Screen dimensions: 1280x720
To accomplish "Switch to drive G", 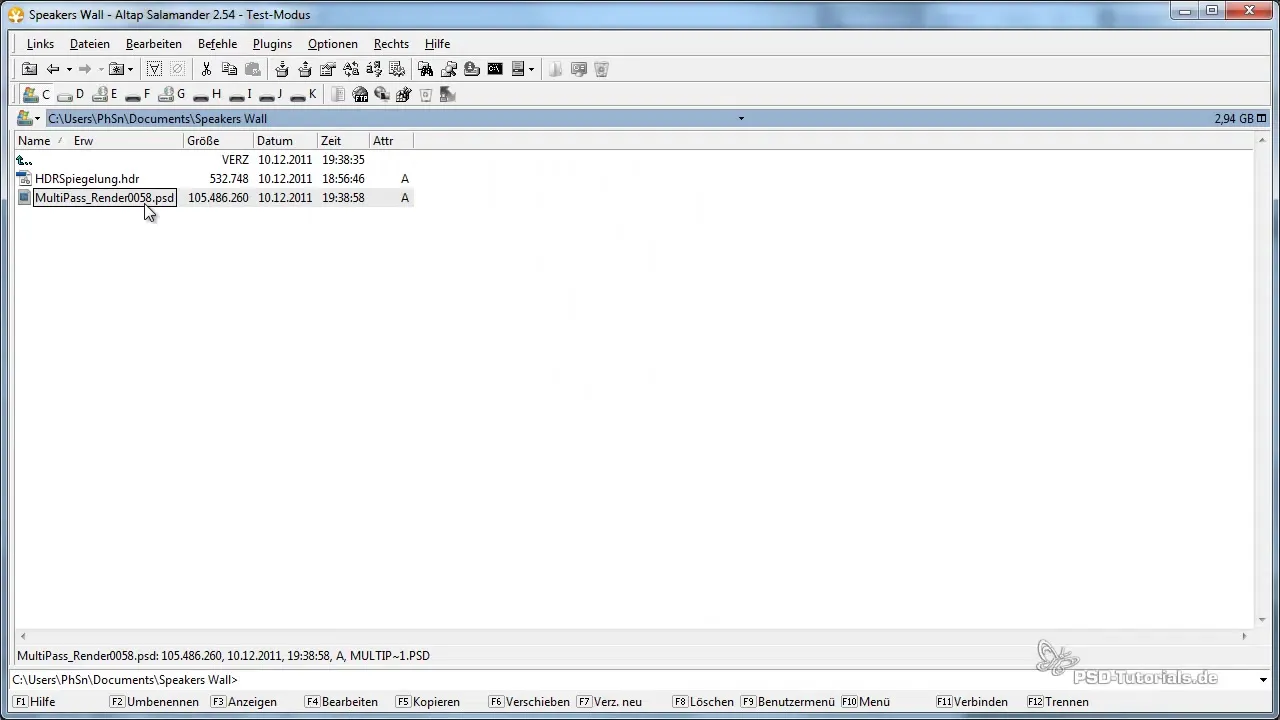I will point(172,94).
